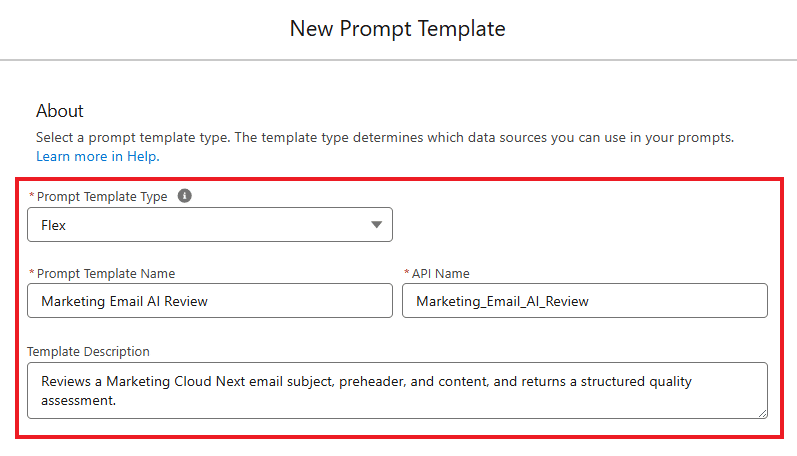Focus the API Name input field
Viewport: 797px width, 456px height.
(585, 301)
